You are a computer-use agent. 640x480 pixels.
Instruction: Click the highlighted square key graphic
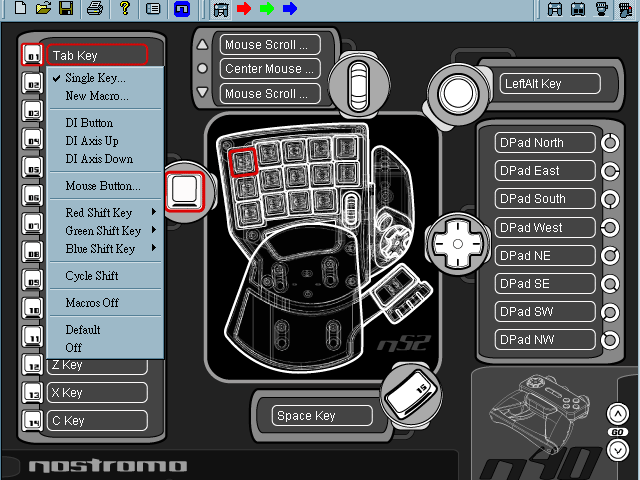point(185,191)
